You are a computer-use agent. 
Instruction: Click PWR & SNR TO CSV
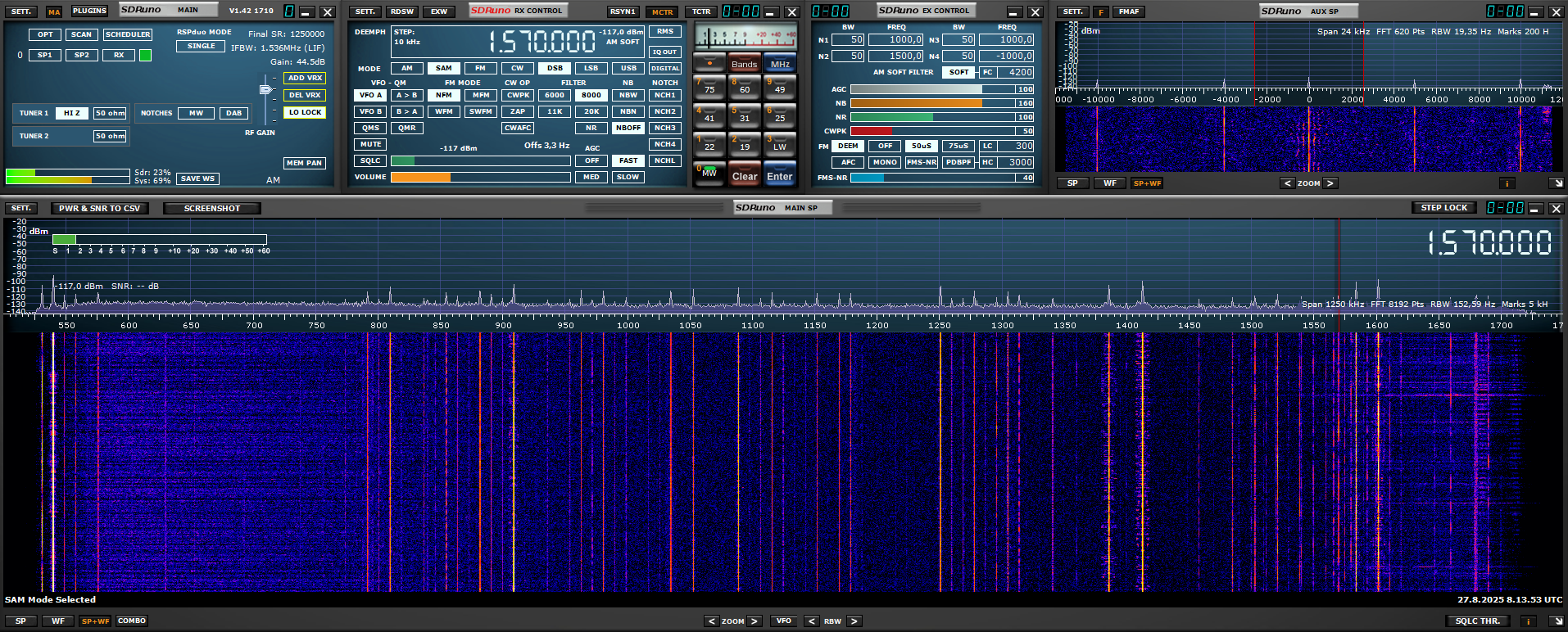tap(100, 209)
